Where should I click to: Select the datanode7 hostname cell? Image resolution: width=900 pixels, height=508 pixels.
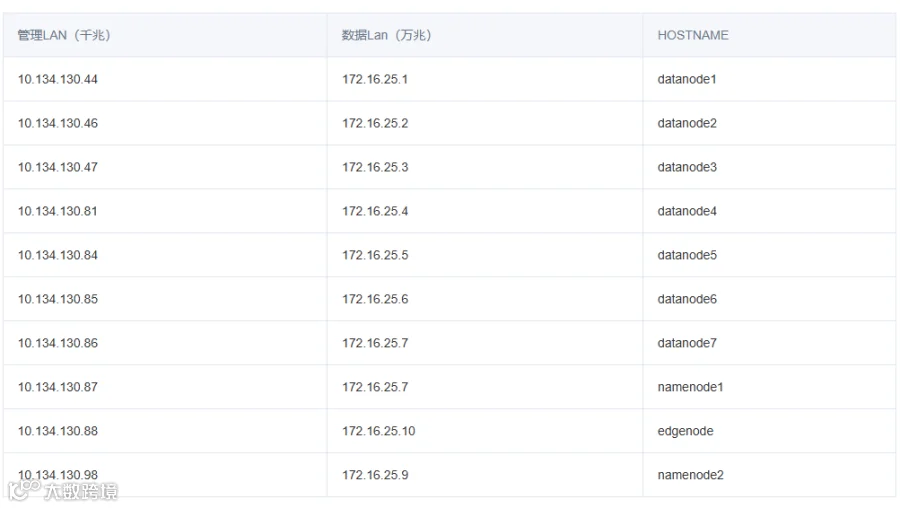click(x=769, y=343)
